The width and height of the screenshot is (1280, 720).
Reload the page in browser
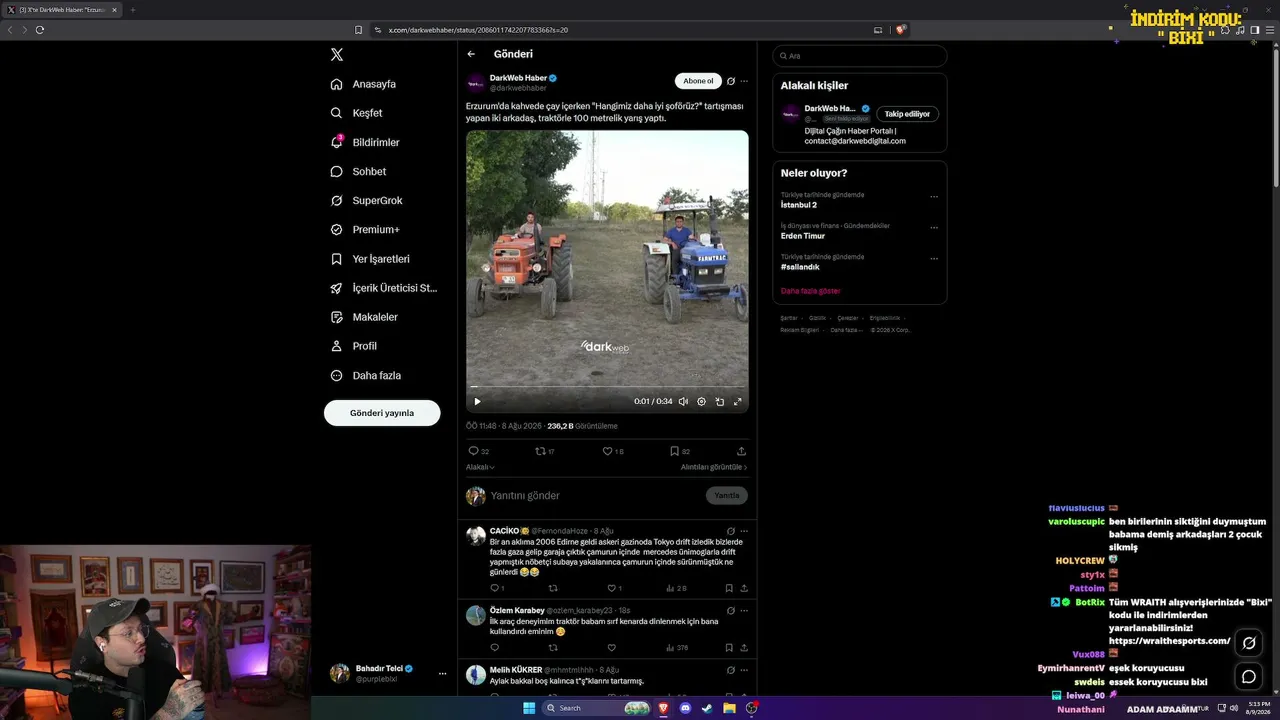[x=40, y=30]
